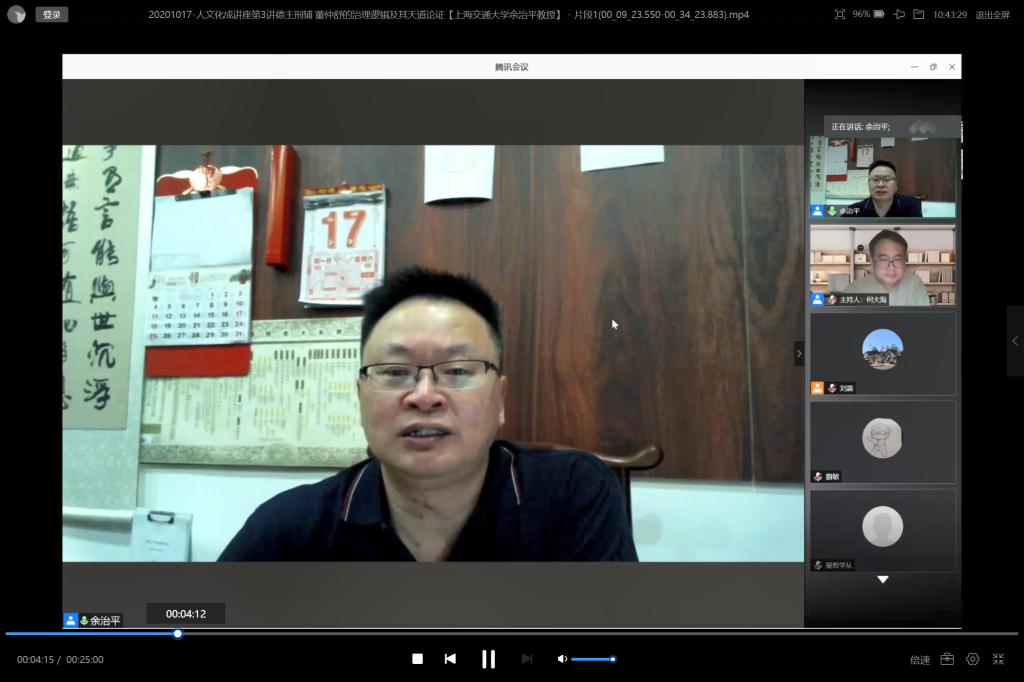This screenshot has height=682, width=1024.
Task: Collapse participant strip with the chevron arrow
Action: (x=799, y=353)
